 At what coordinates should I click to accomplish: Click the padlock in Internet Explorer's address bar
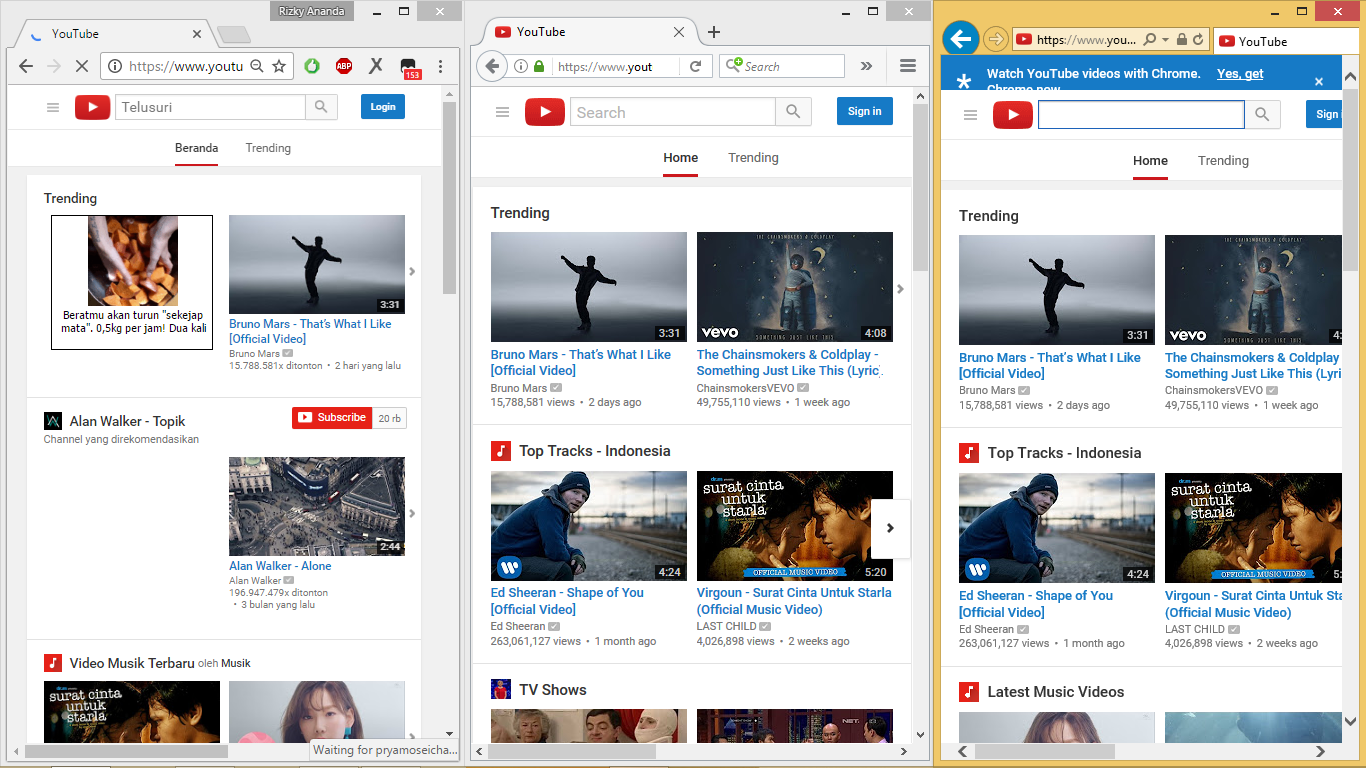1182,40
